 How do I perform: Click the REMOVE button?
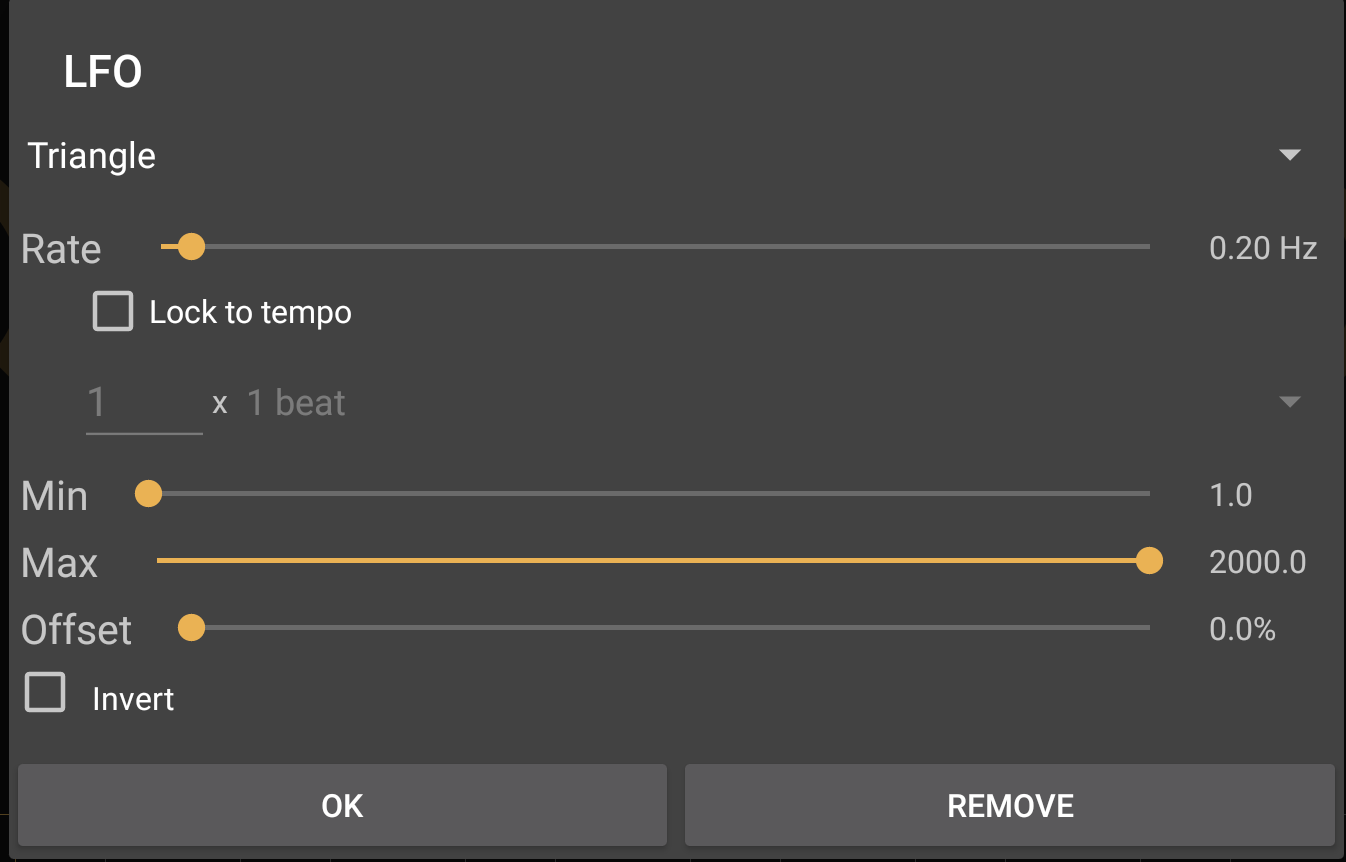tap(1010, 806)
